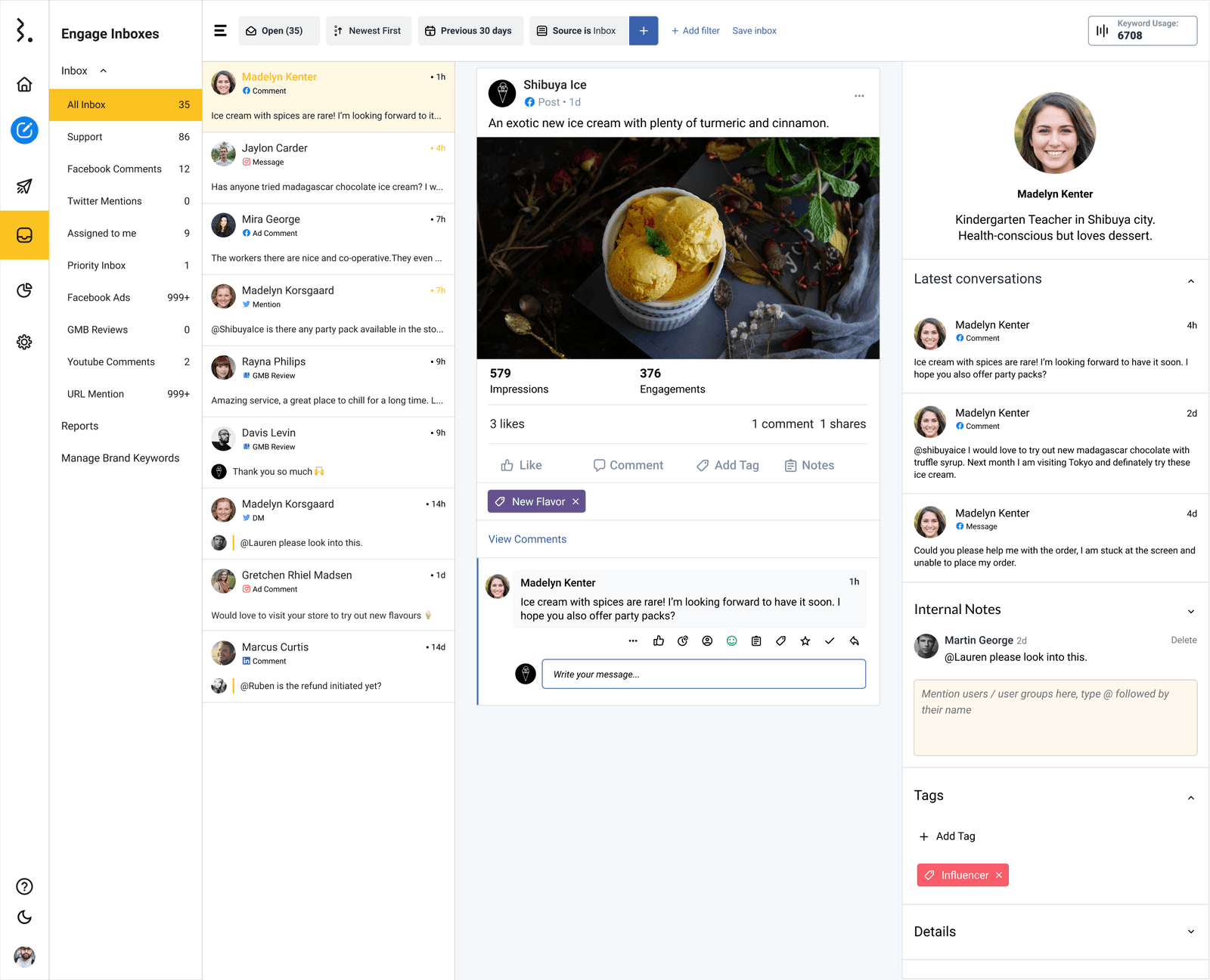
Task: Open Priority Inbox in sidebar
Action: [x=97, y=265]
